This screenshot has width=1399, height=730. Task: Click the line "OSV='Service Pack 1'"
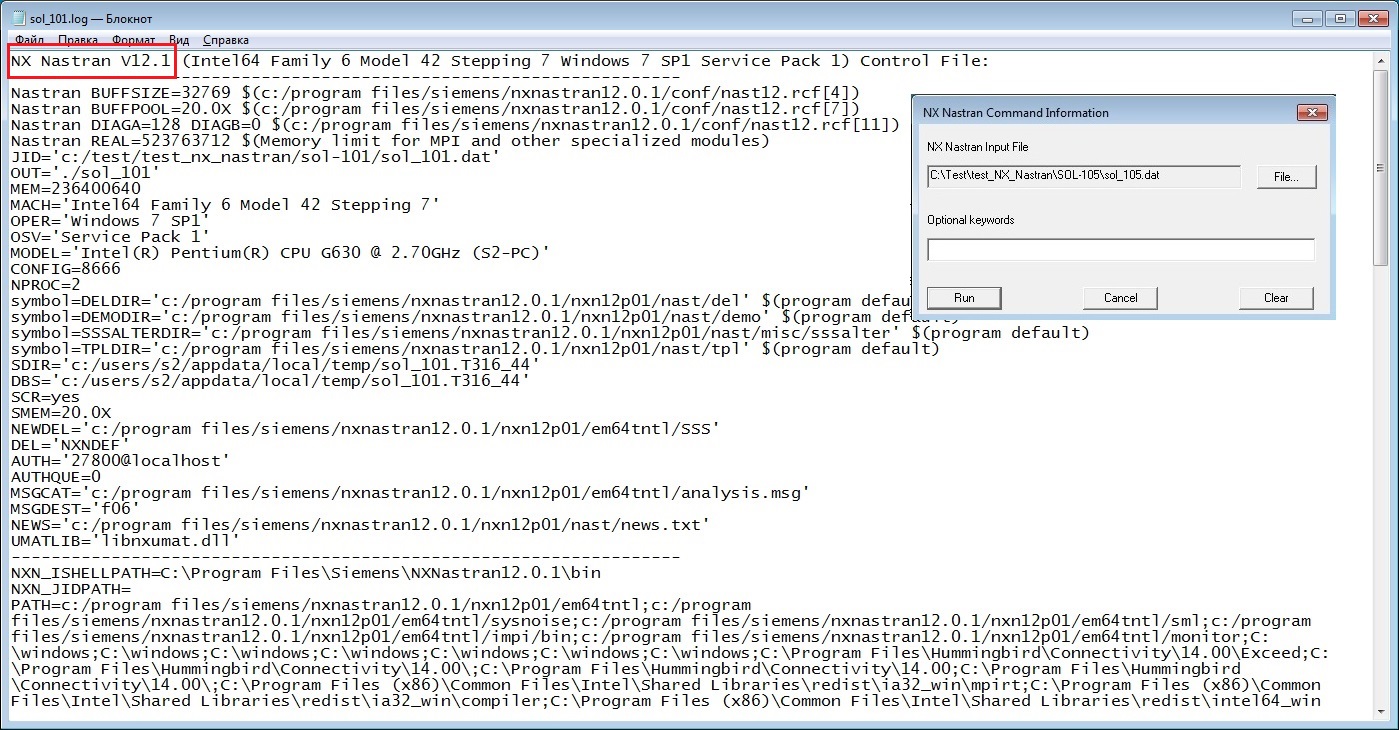(110, 237)
